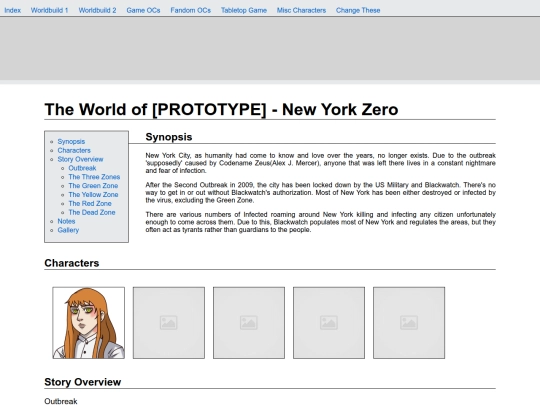Screen dimensions: 540x405
Task: Jump to Characters in the contents box
Action: tap(74, 150)
